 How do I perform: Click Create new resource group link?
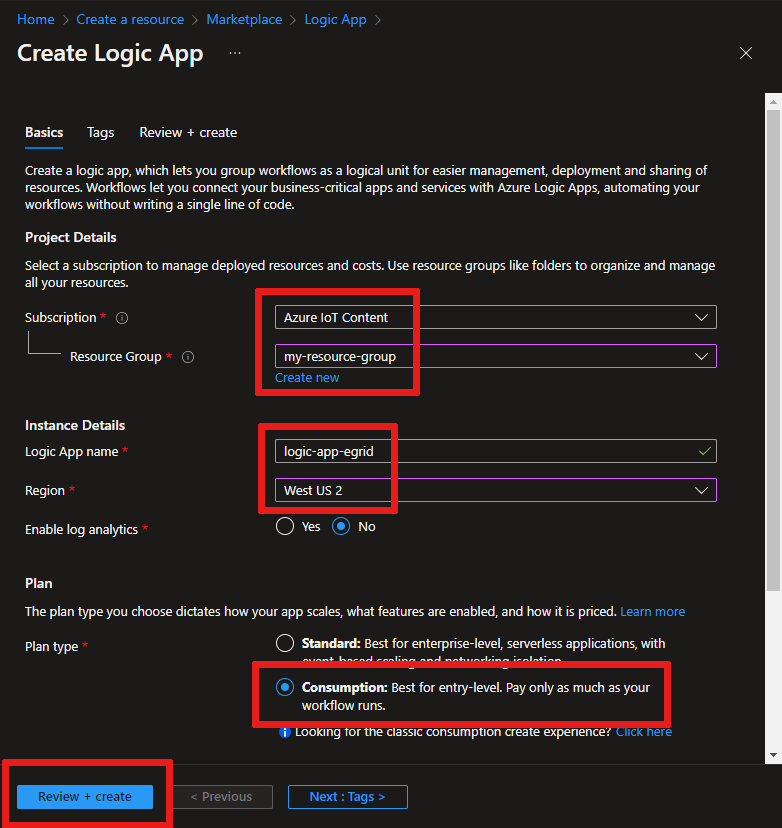(x=307, y=378)
